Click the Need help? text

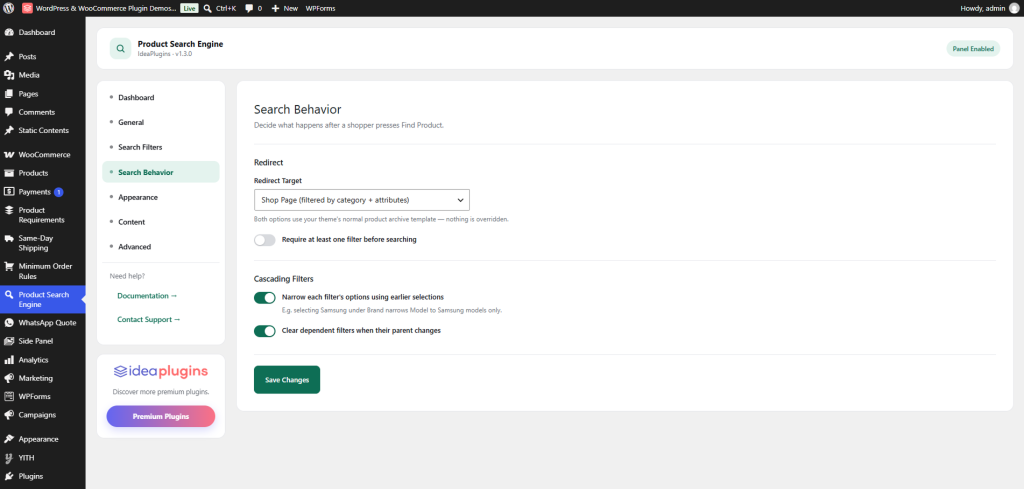click(x=127, y=276)
